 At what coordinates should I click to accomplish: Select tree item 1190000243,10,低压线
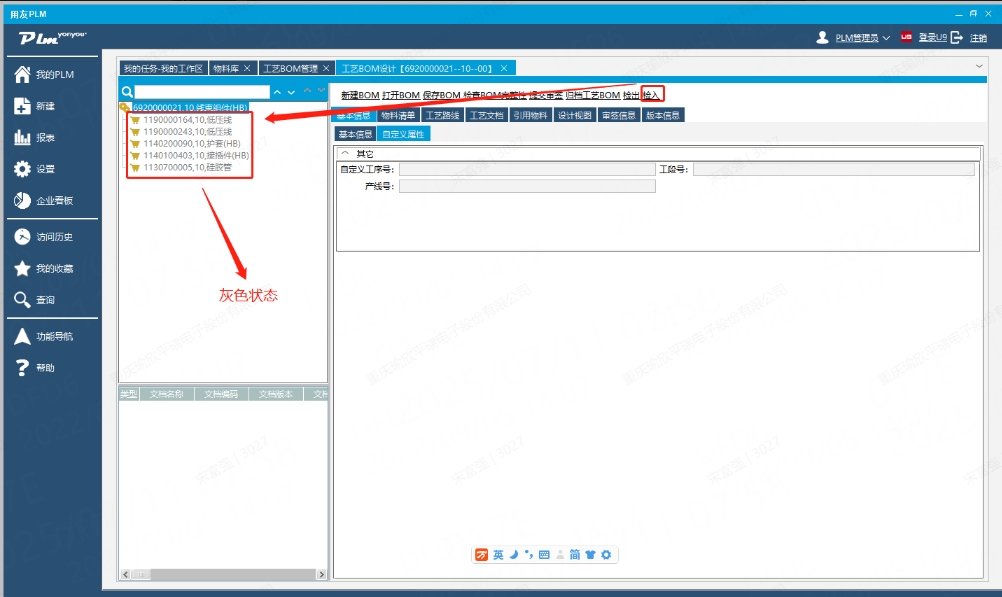(187, 132)
